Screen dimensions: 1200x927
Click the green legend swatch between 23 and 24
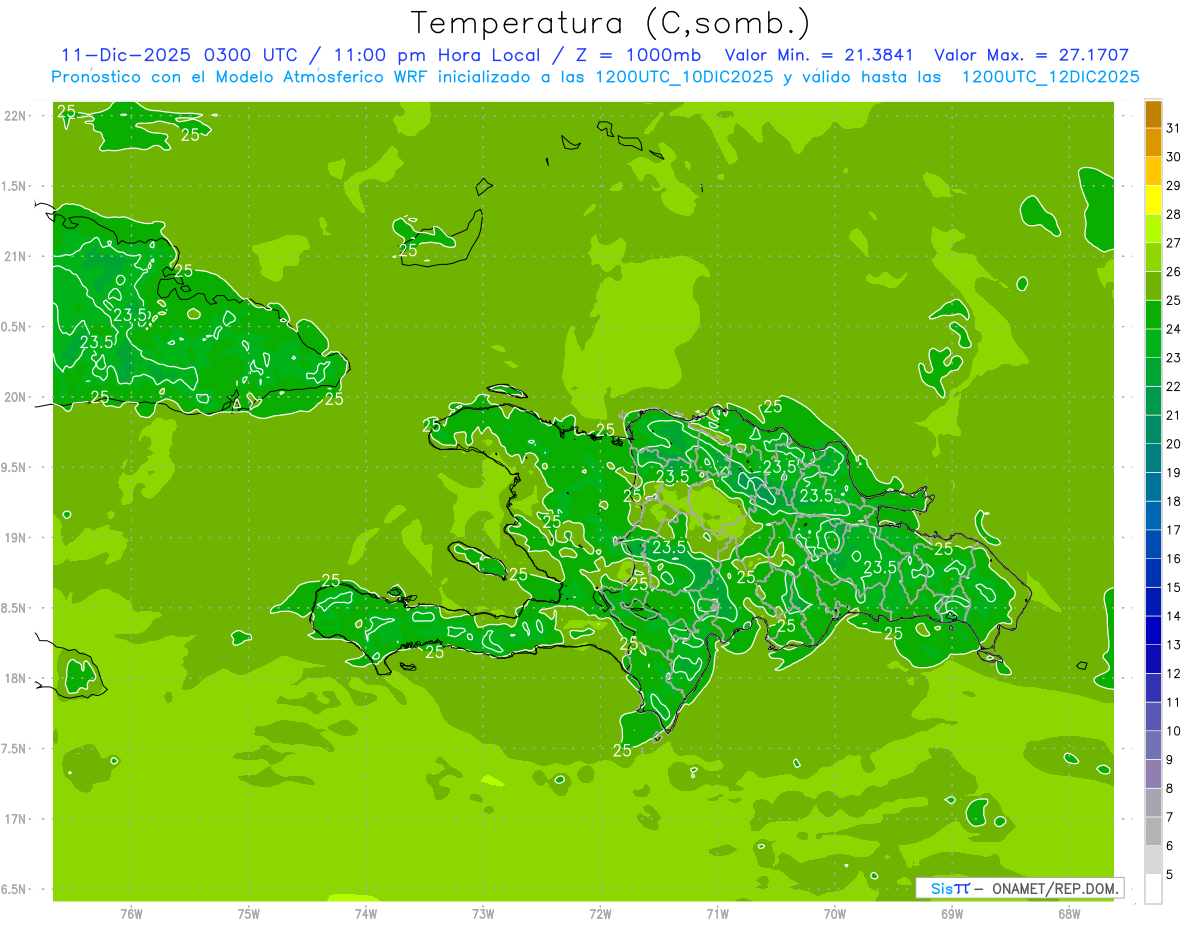(x=1153, y=343)
